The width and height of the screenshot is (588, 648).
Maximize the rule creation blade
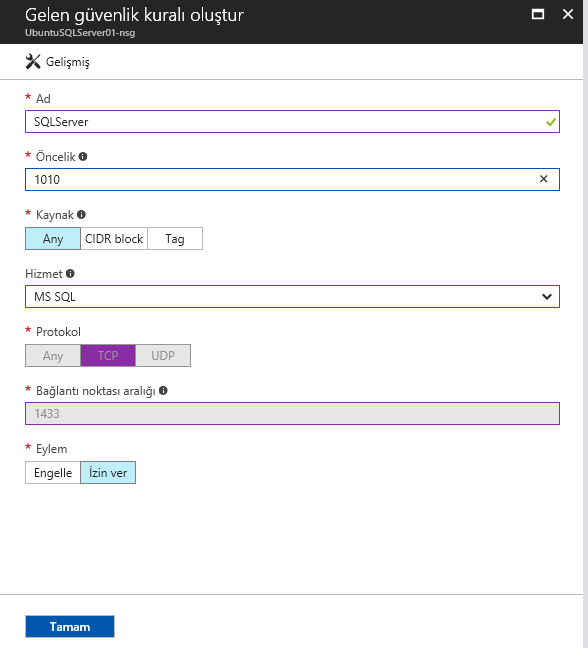pos(538,14)
